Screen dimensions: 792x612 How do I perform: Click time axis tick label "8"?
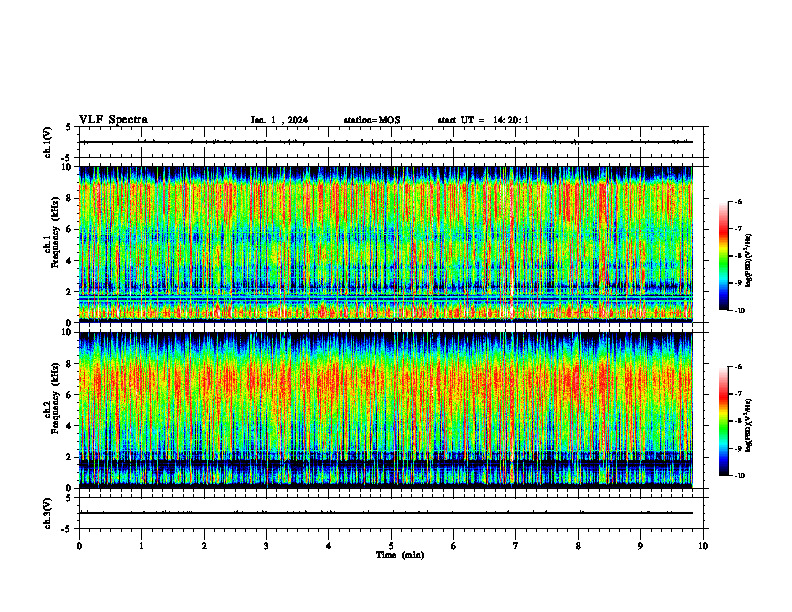pos(578,546)
